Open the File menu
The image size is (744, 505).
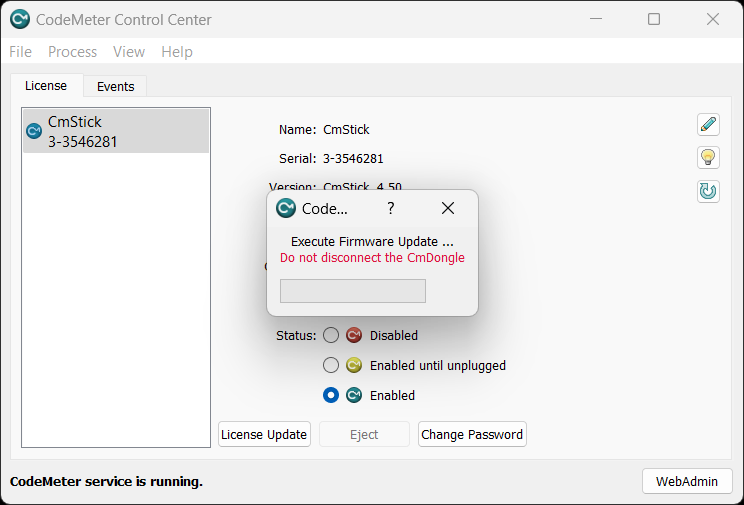click(x=20, y=52)
